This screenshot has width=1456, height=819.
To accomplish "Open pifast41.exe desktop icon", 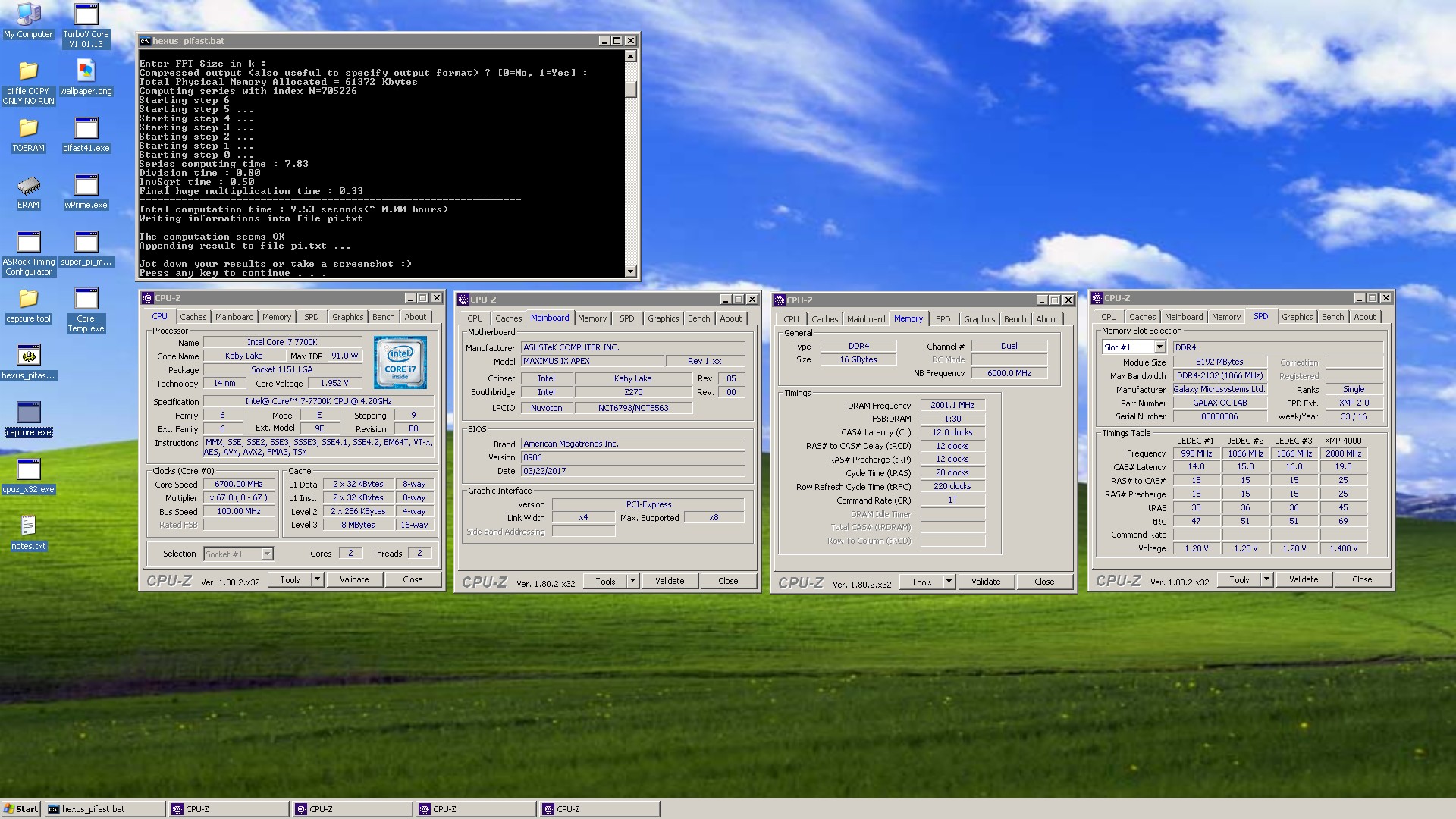I will coord(86,135).
